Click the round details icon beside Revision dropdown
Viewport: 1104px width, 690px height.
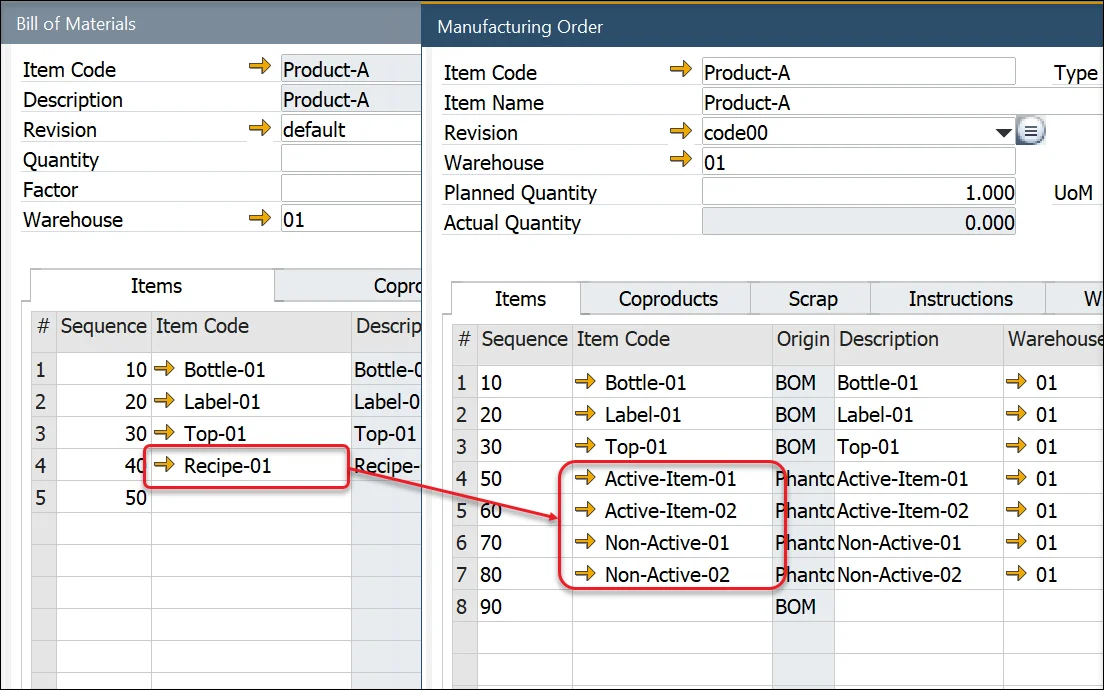click(1031, 131)
